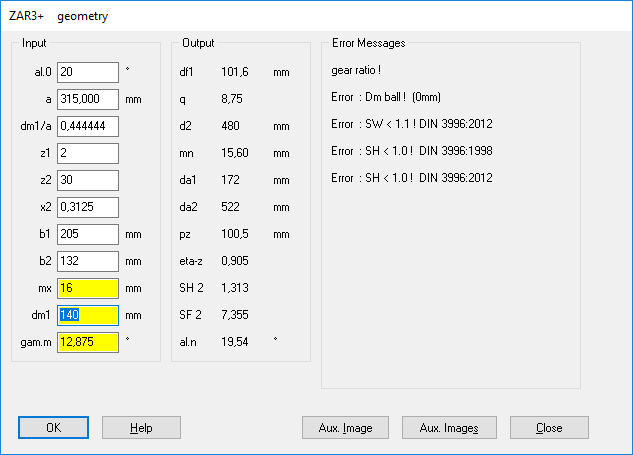The width and height of the screenshot is (633, 455).
Task: Click the 'Dm ball ! (0mm)' error line
Action: (388, 98)
